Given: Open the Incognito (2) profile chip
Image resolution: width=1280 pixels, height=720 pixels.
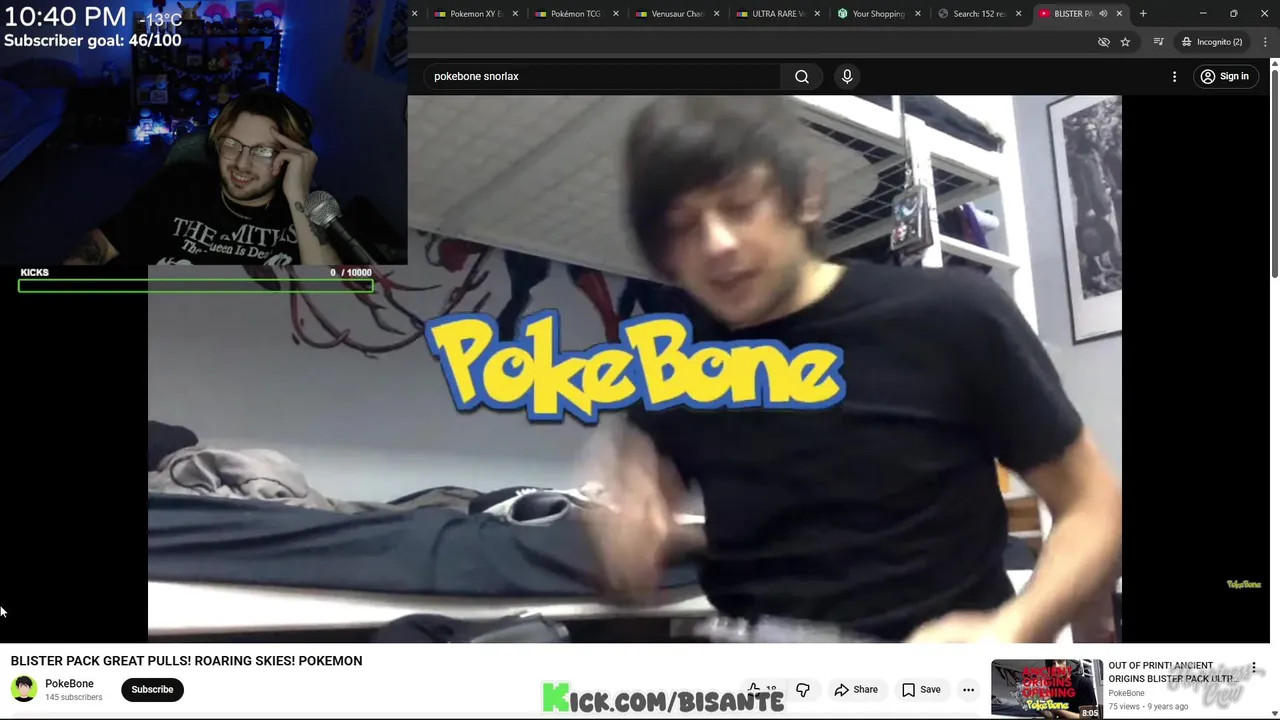Looking at the screenshot, I should pos(1212,42).
